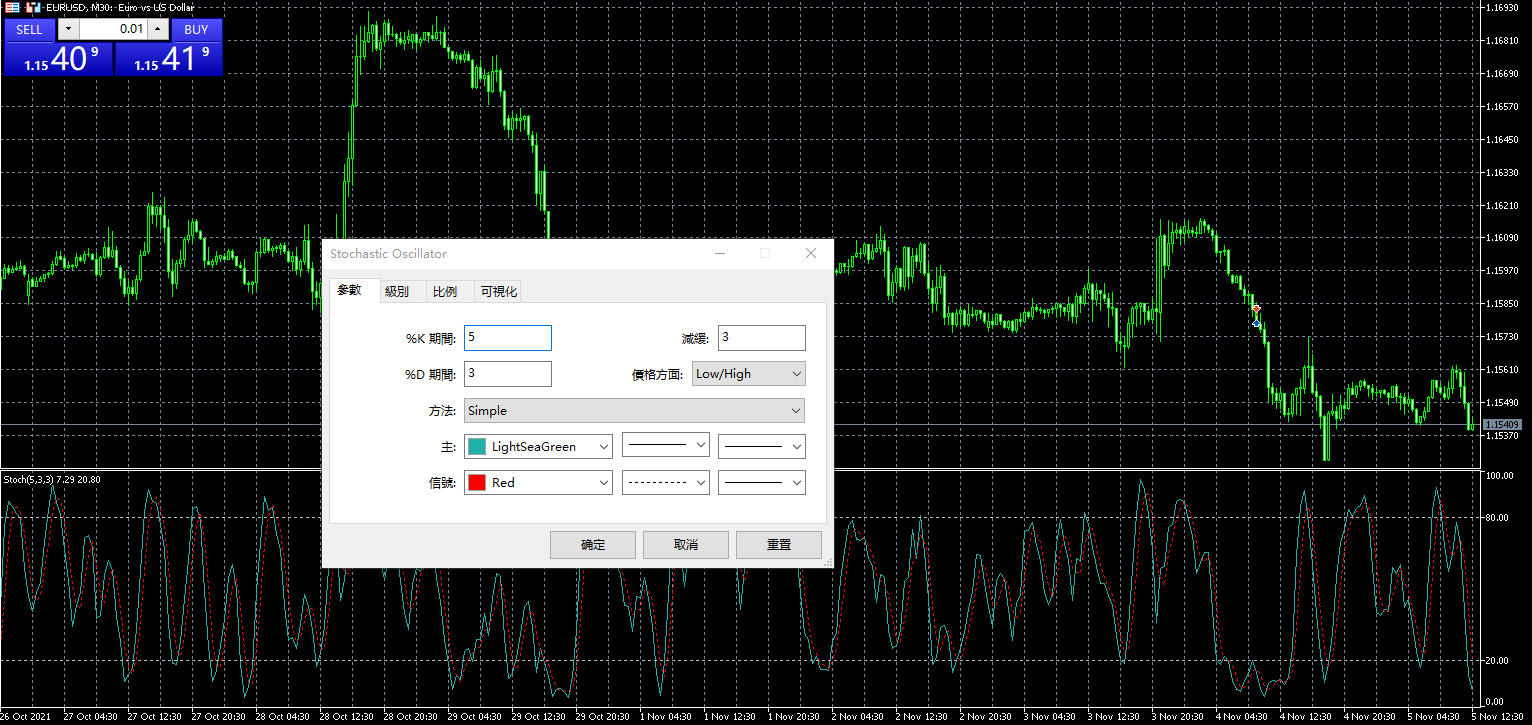This screenshot has height=725, width=1532.
Task: Click the current price label 1.15409
Action: [x=1503, y=425]
